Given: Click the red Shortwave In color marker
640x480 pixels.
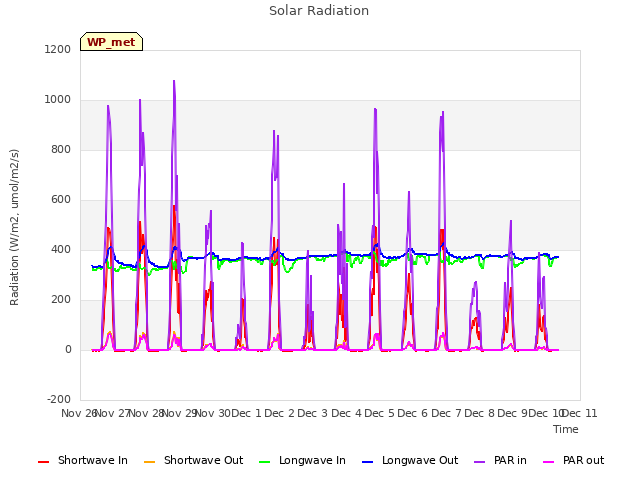Looking at the screenshot, I should coord(43,462).
